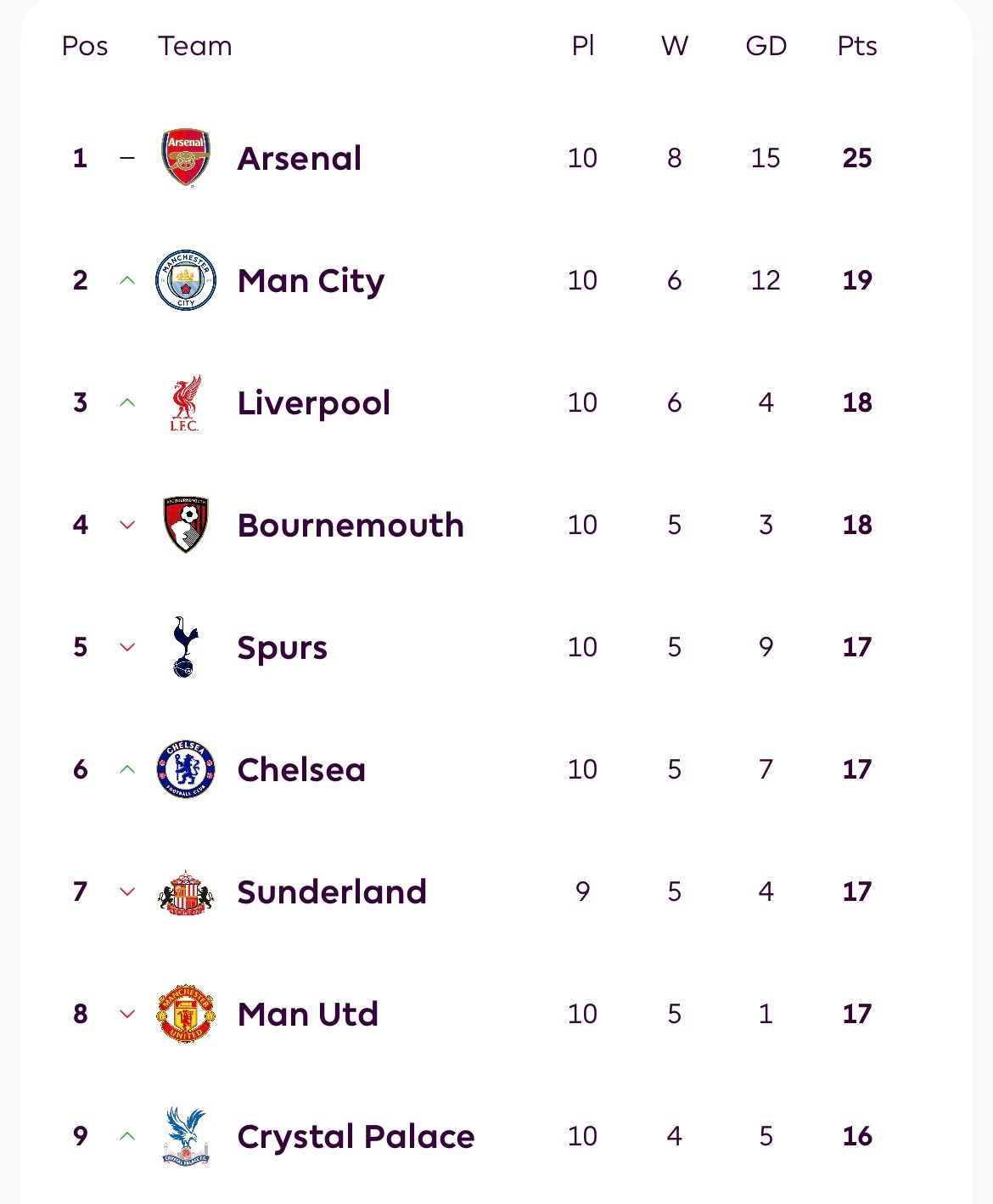Sort table by Pts column header
Image resolution: width=993 pixels, height=1204 pixels.
click(x=857, y=46)
